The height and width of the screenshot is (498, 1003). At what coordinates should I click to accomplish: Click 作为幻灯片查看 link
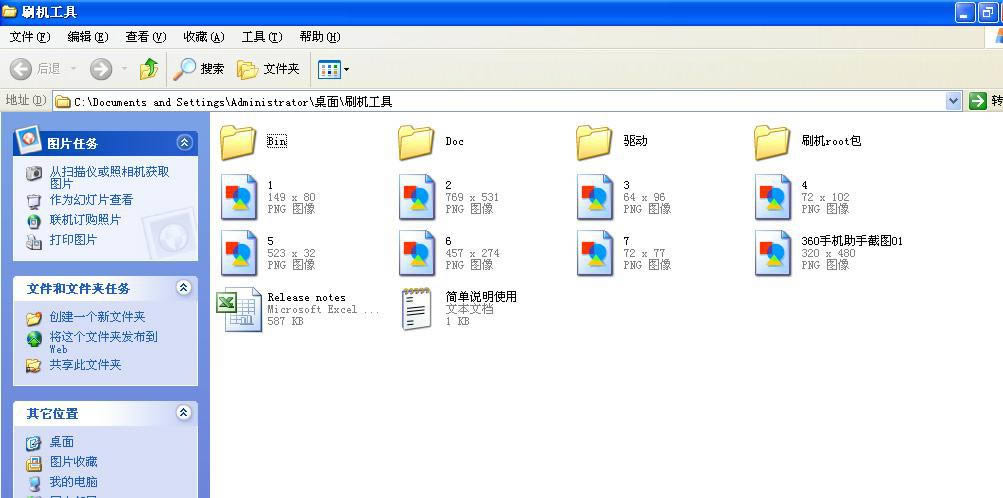(x=91, y=200)
